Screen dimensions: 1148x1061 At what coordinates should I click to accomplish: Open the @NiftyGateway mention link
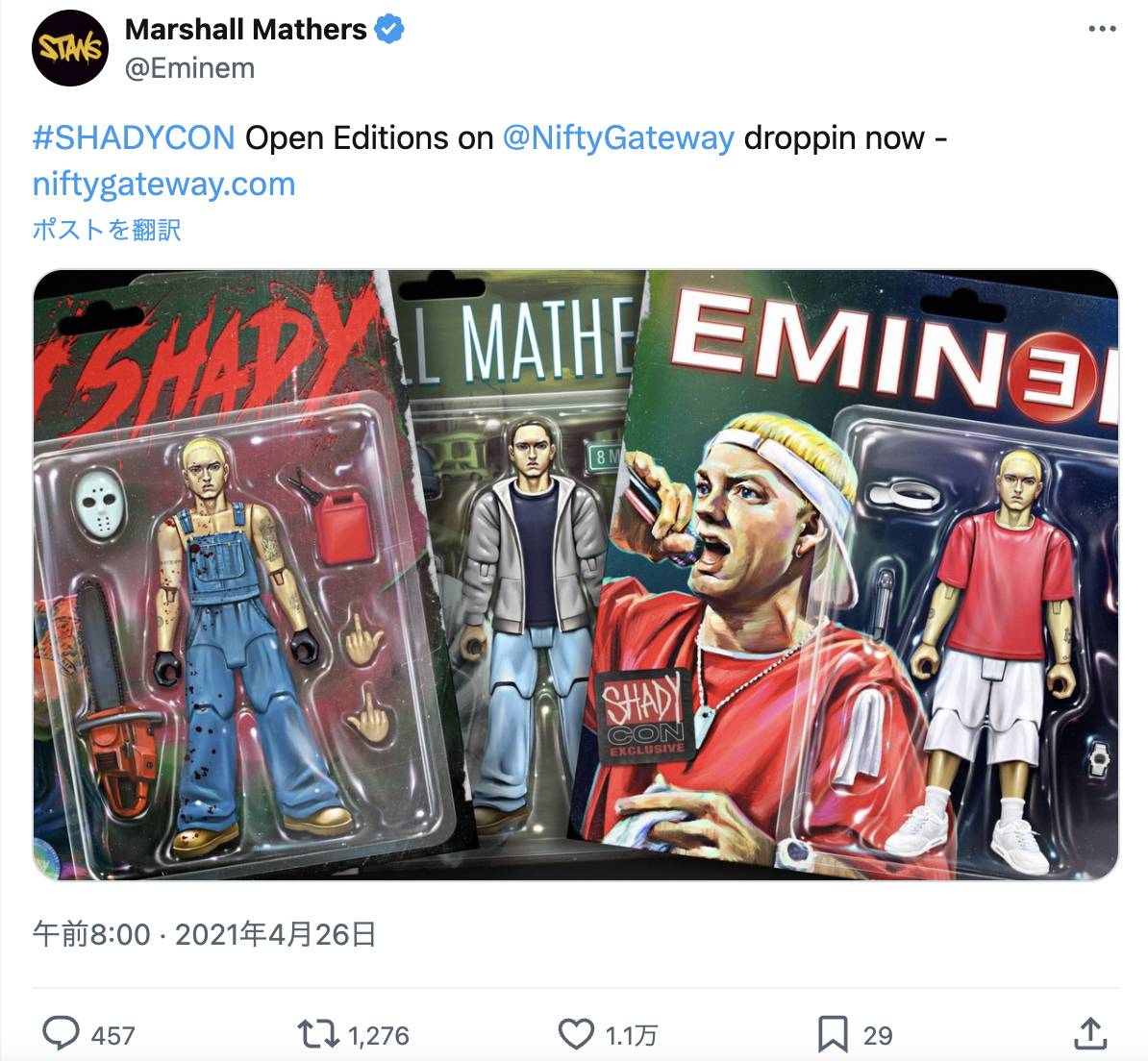618,137
